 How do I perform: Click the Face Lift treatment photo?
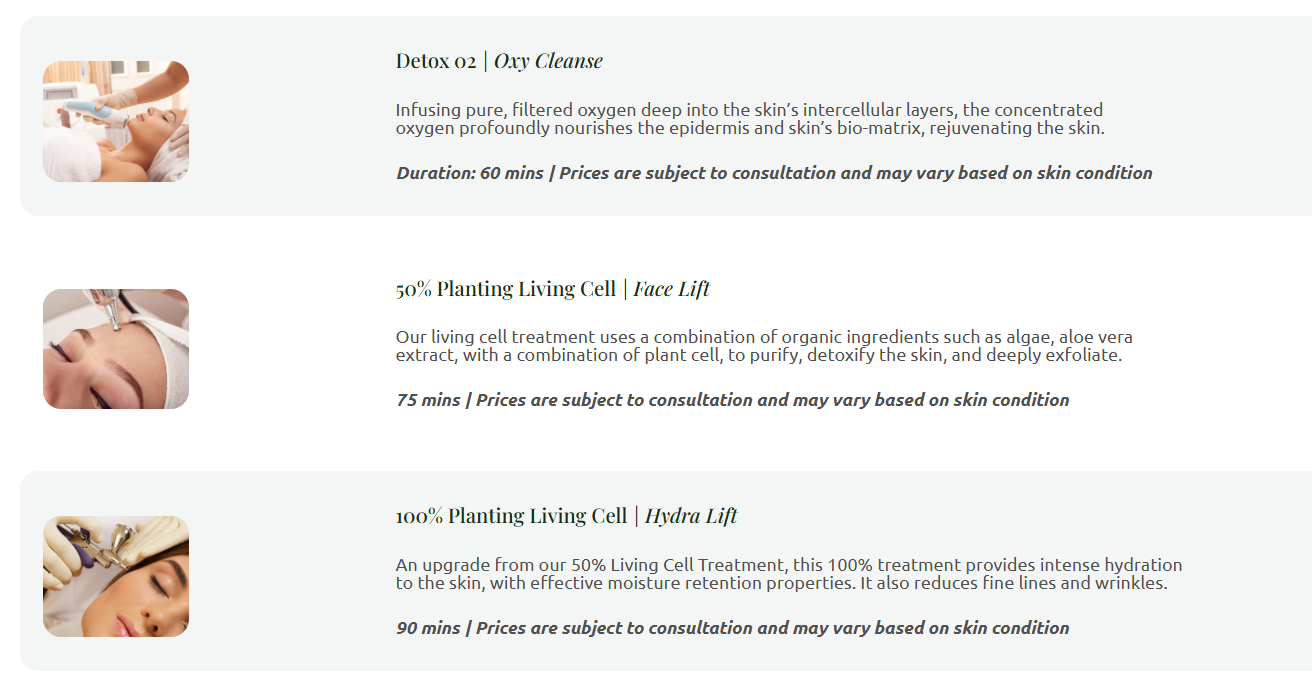click(116, 349)
